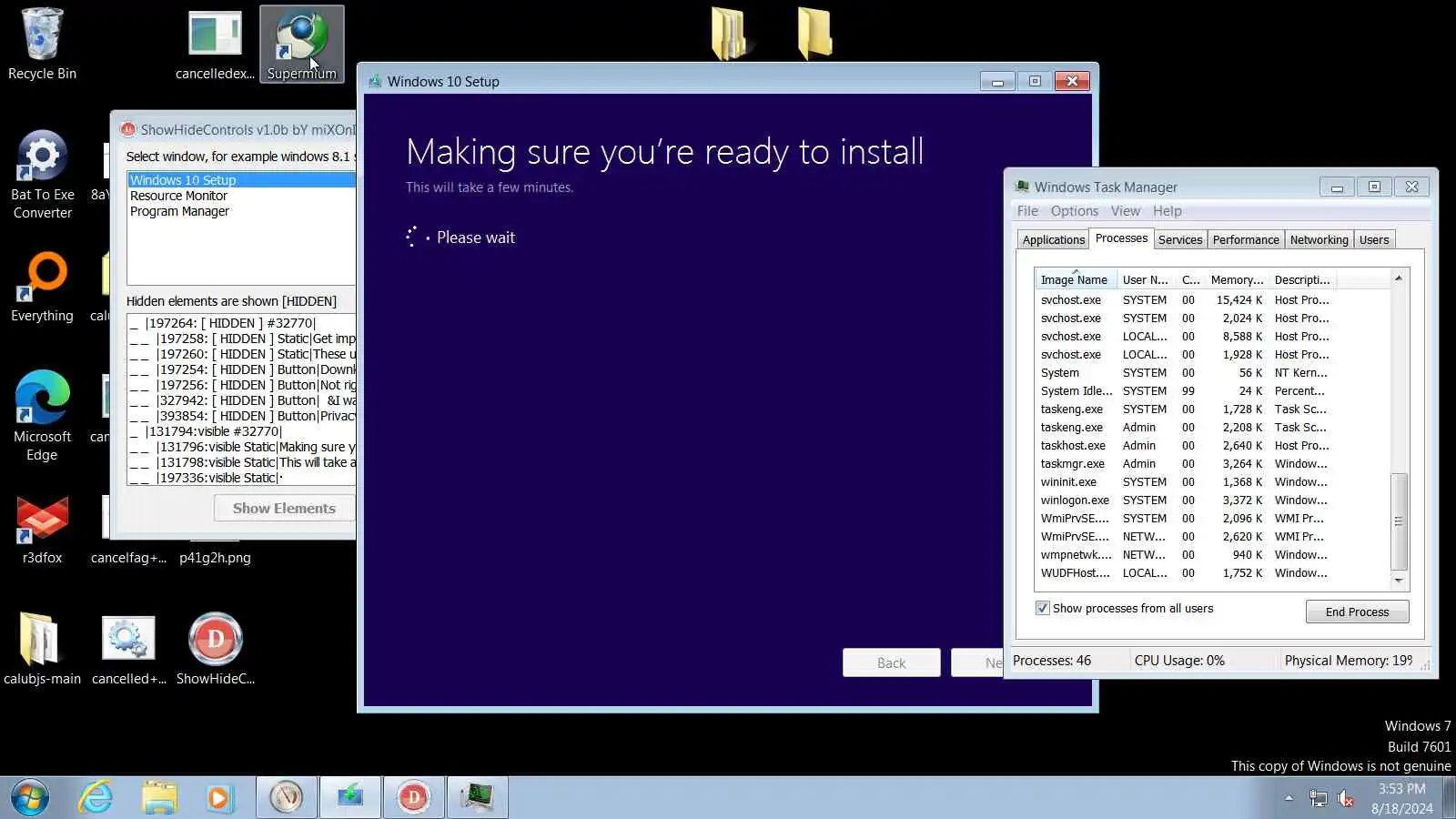1456x819 pixels.
Task: Switch to the Services tab
Action: point(1180,239)
